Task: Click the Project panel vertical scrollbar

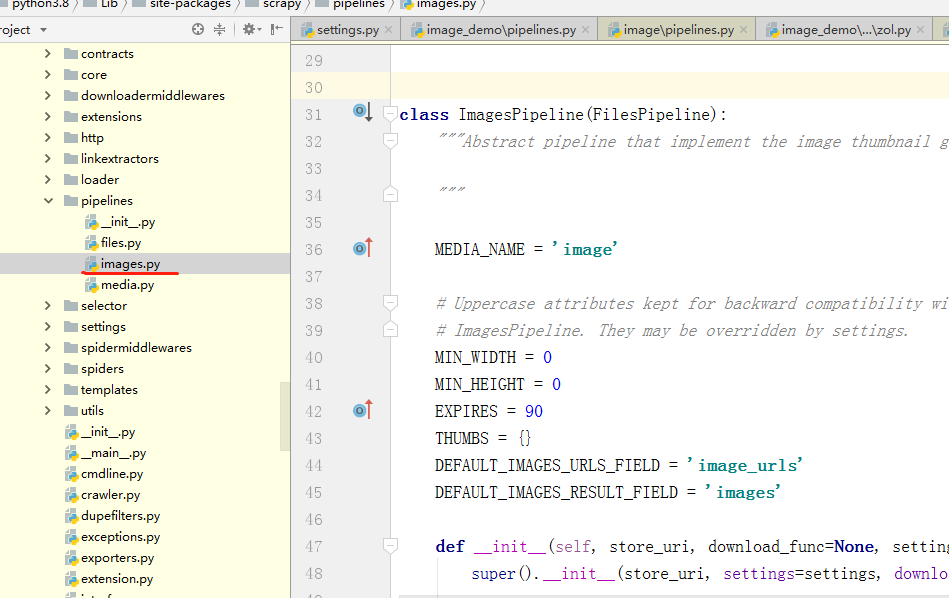Action: point(285,416)
